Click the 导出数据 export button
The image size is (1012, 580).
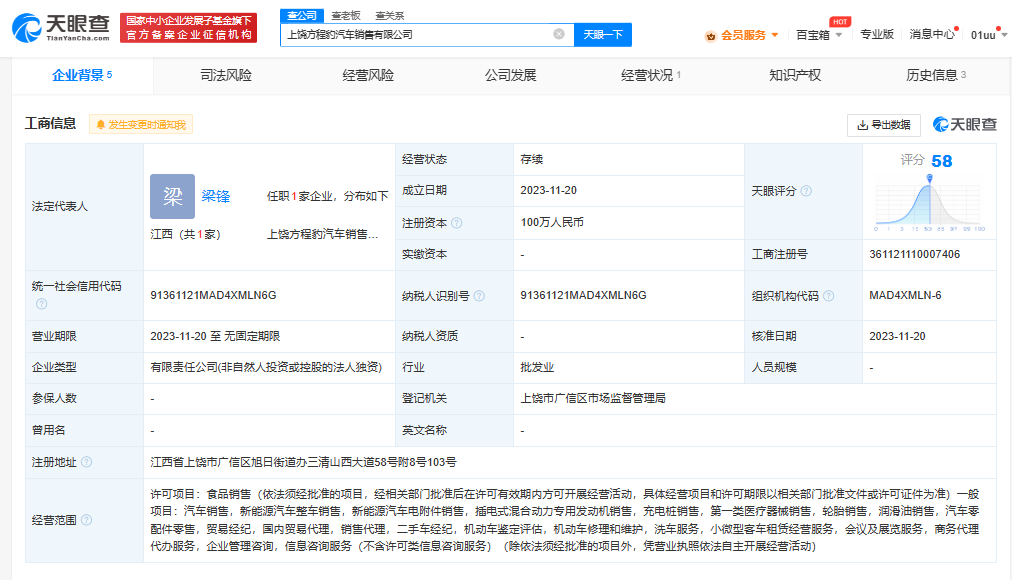point(884,125)
